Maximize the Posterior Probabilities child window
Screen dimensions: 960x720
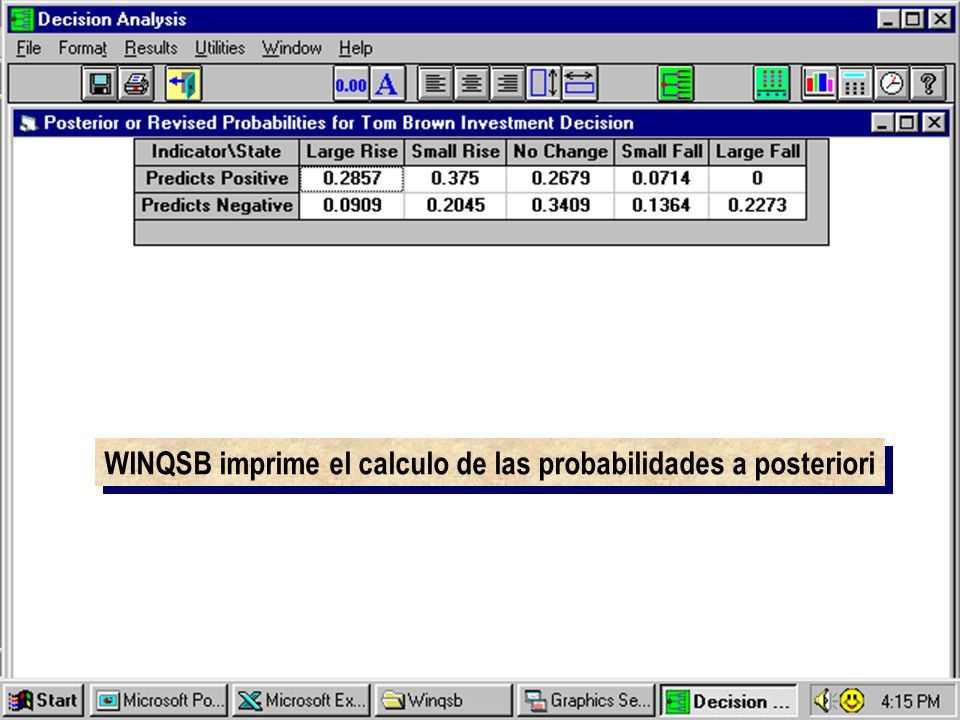click(x=906, y=123)
